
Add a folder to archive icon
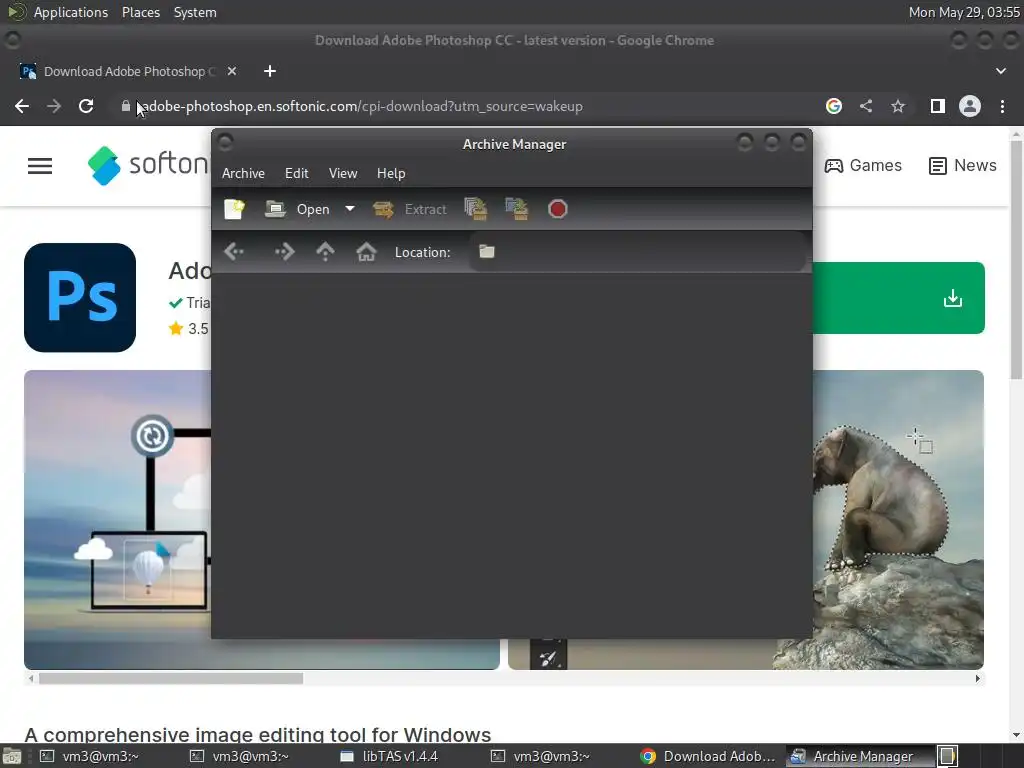tap(517, 209)
